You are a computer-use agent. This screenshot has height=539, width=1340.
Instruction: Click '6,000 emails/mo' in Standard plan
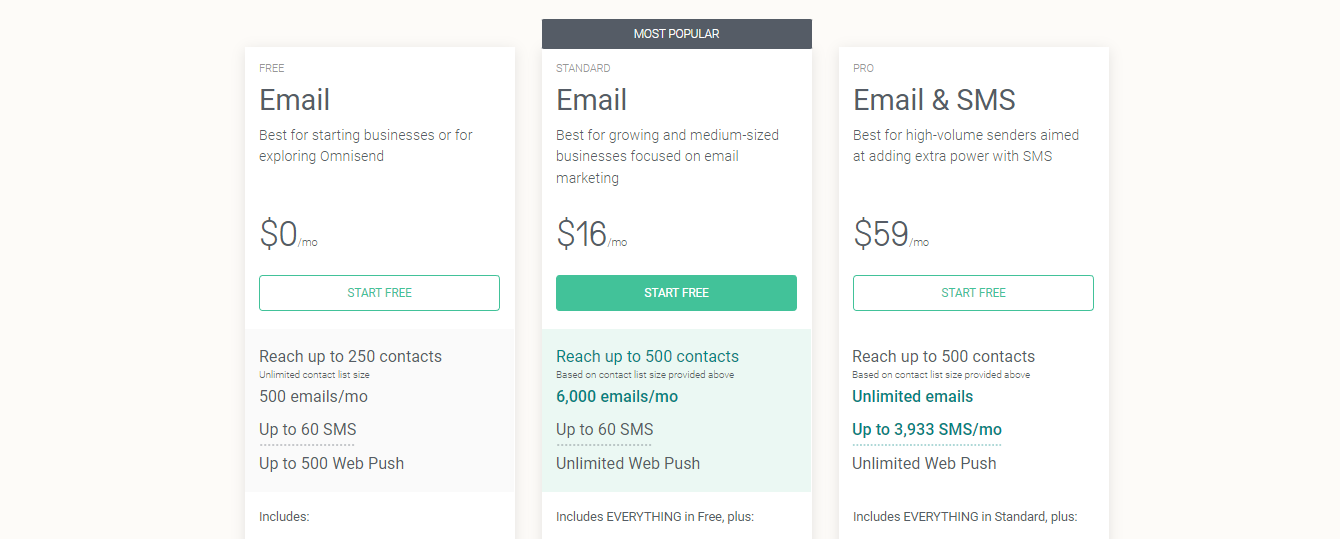(x=616, y=397)
